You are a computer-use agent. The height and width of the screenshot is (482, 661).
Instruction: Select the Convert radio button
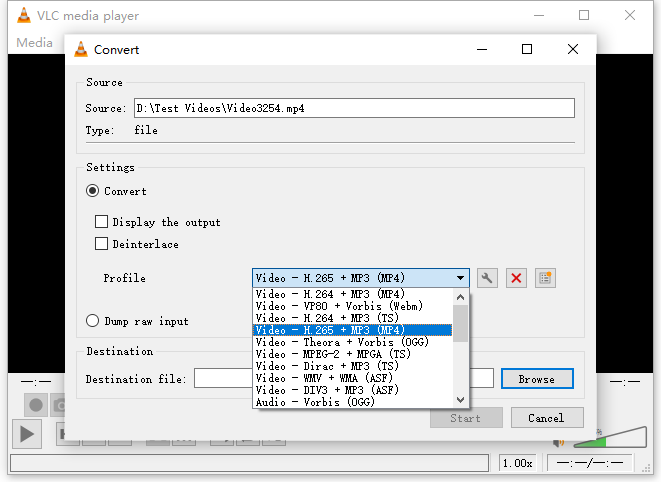click(x=92, y=191)
